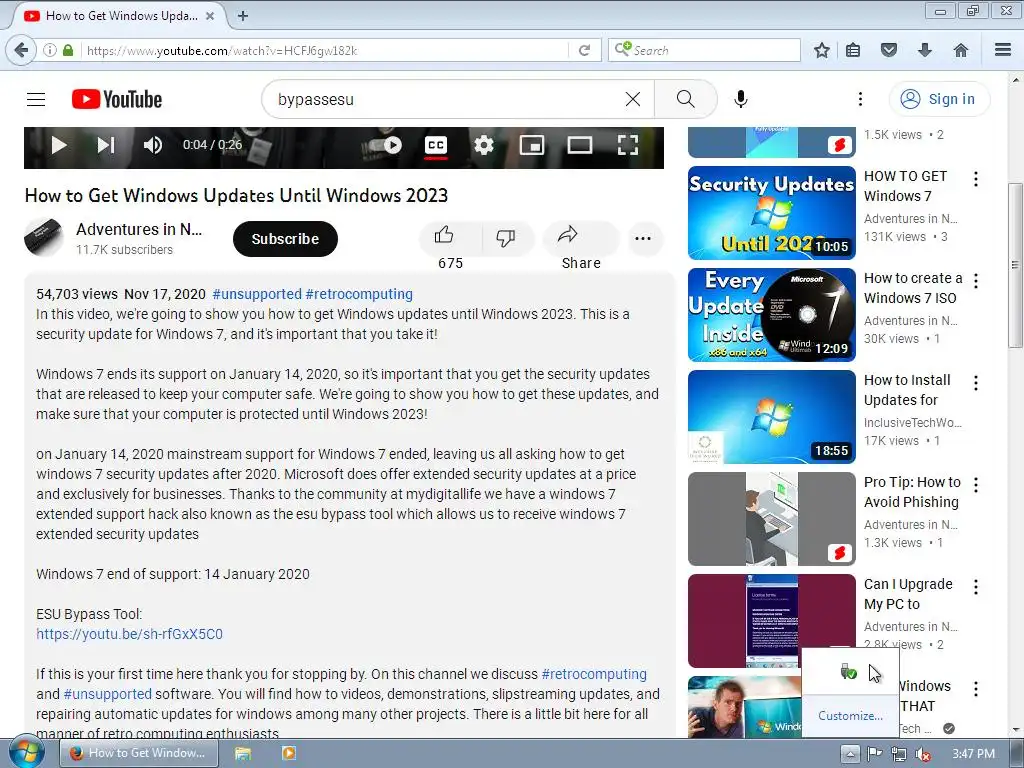Image resolution: width=1024 pixels, height=768 pixels.
Task: Play the video
Action: tap(59, 145)
